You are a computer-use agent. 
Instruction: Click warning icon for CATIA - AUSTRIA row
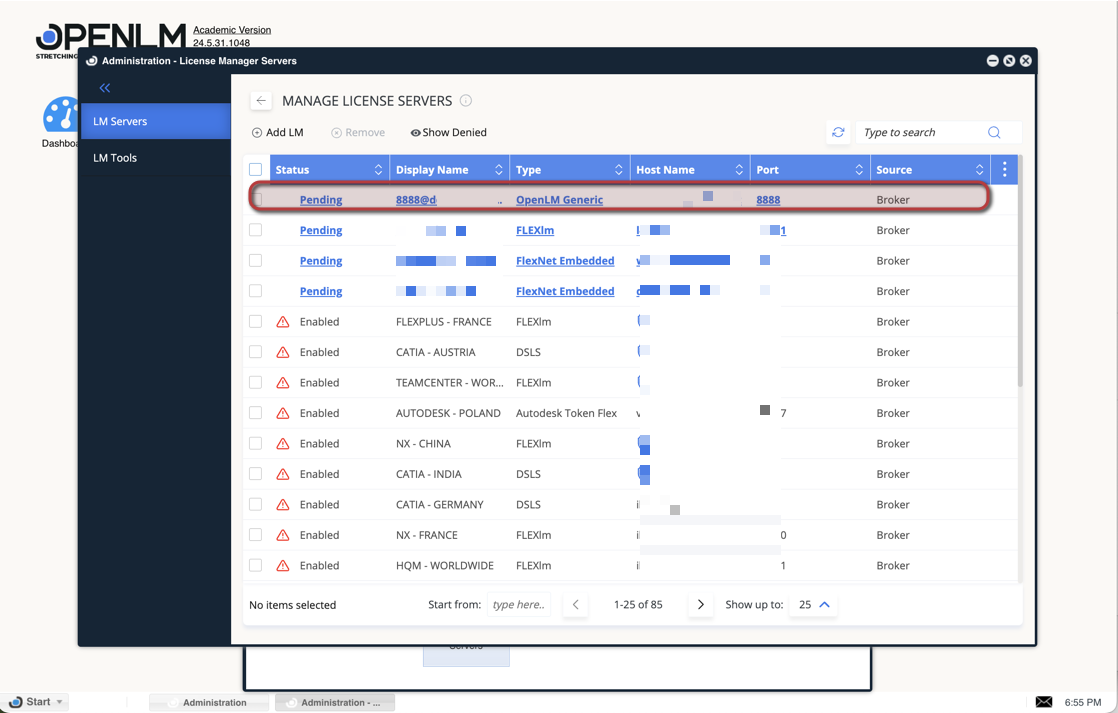pyautogui.click(x=283, y=352)
